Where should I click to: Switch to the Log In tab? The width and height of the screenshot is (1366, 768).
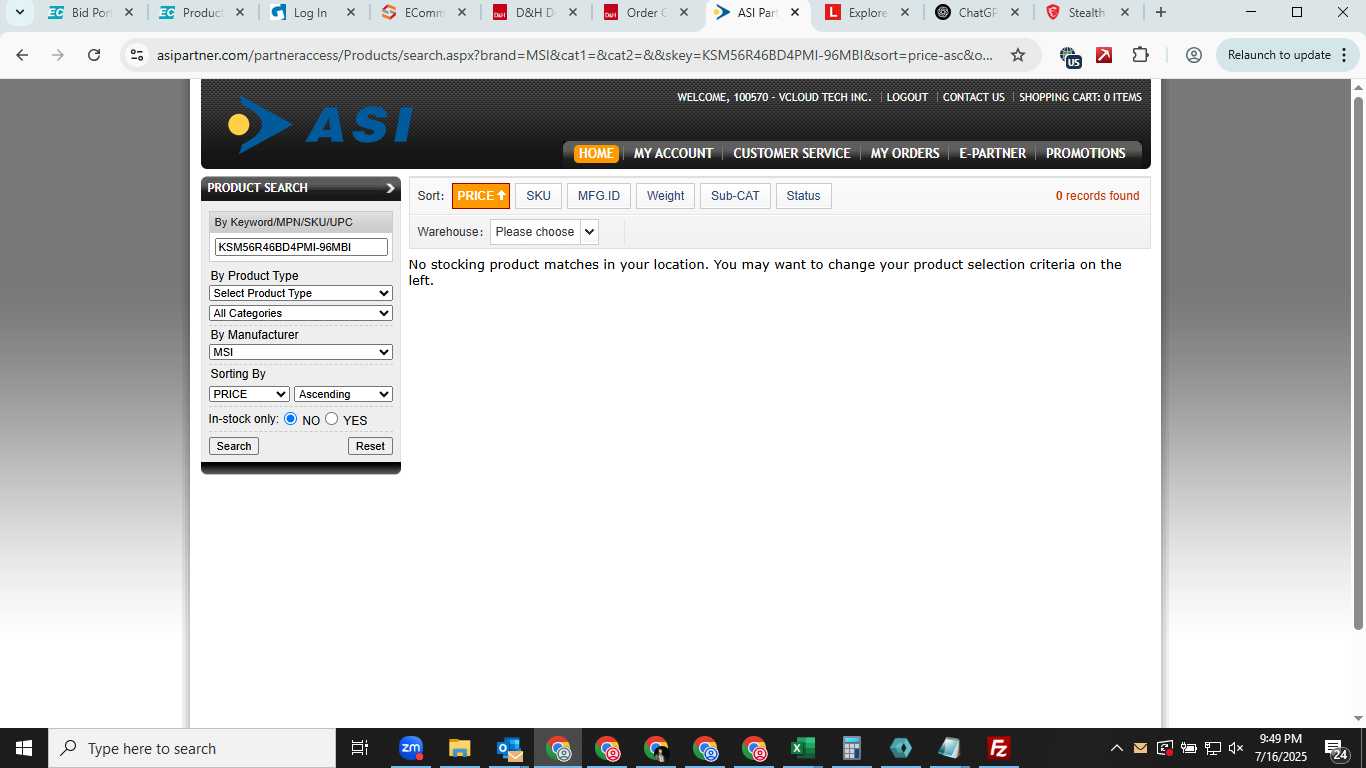[310, 12]
